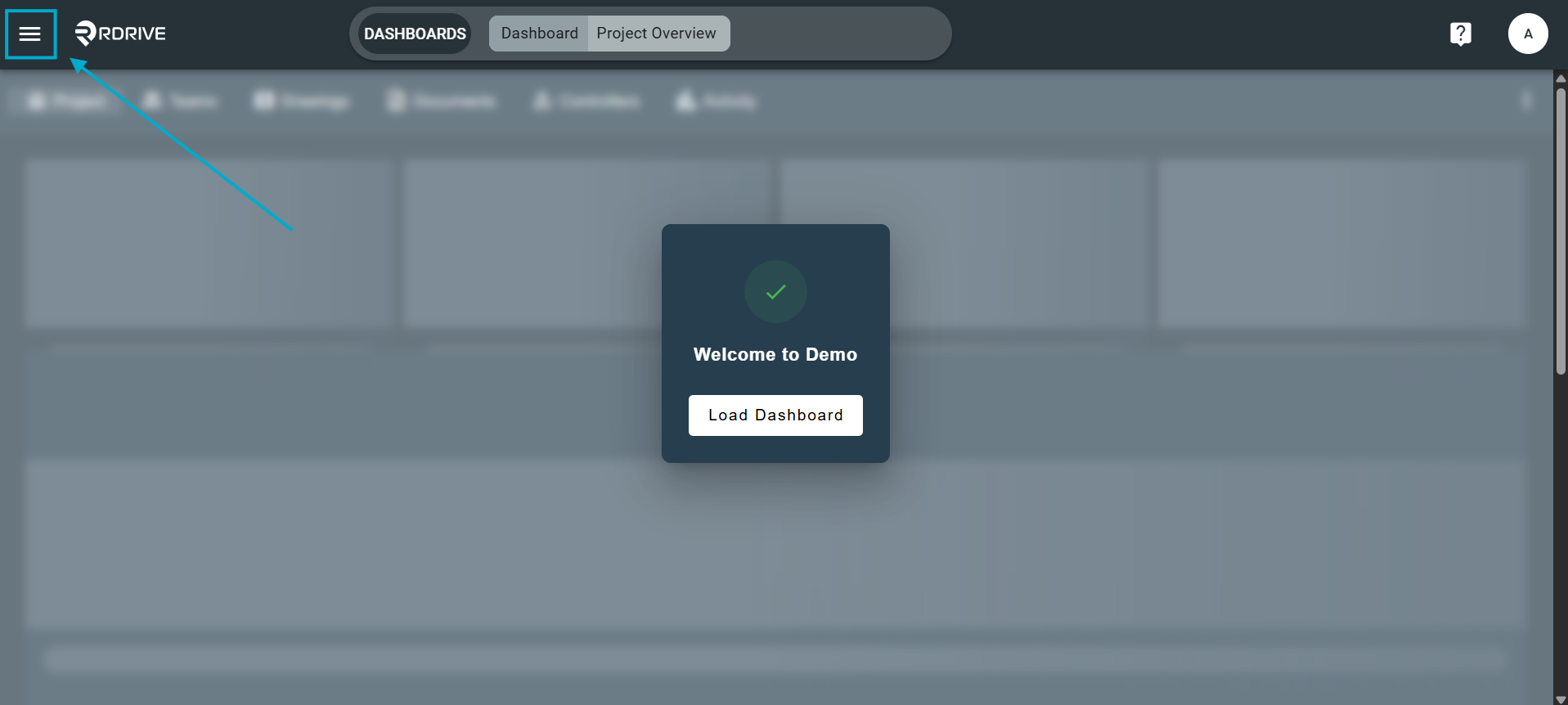Select the blurred Project tab in toolbar
Image resolution: width=1568 pixels, height=705 pixels.
[x=67, y=101]
